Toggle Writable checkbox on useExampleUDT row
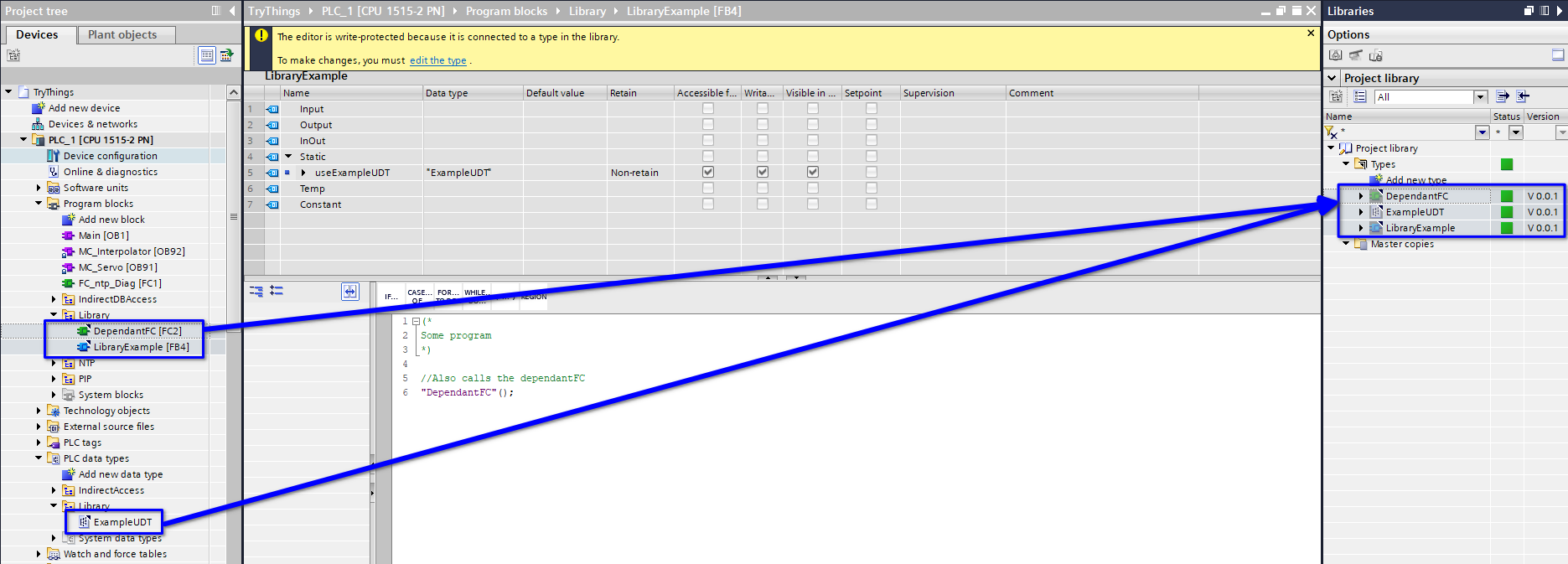This screenshot has height=564, width=1568. click(762, 172)
